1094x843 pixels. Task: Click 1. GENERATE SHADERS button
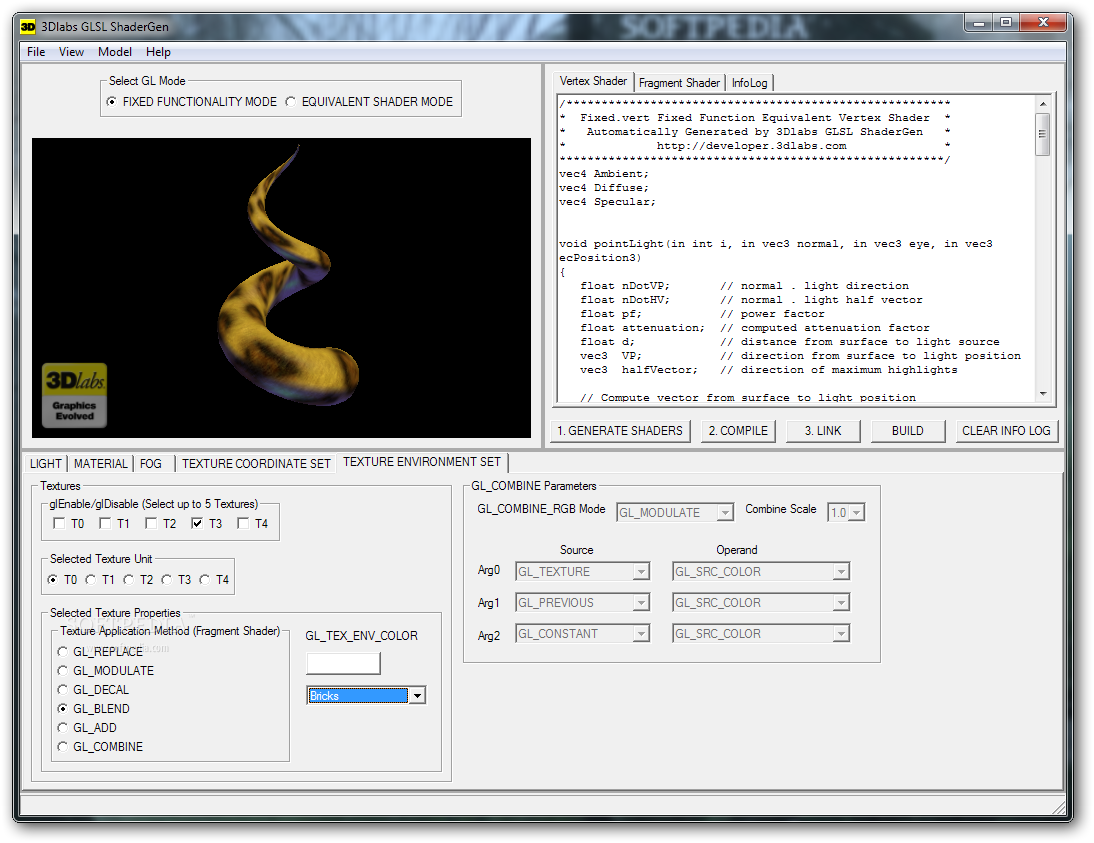620,431
